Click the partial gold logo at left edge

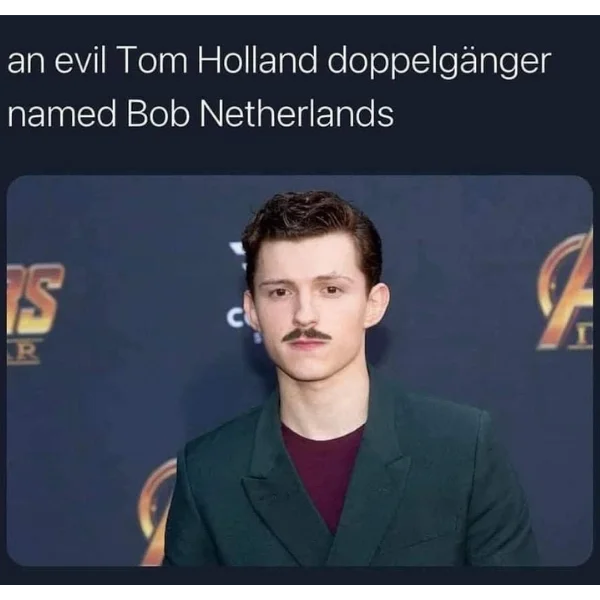pos(34,299)
